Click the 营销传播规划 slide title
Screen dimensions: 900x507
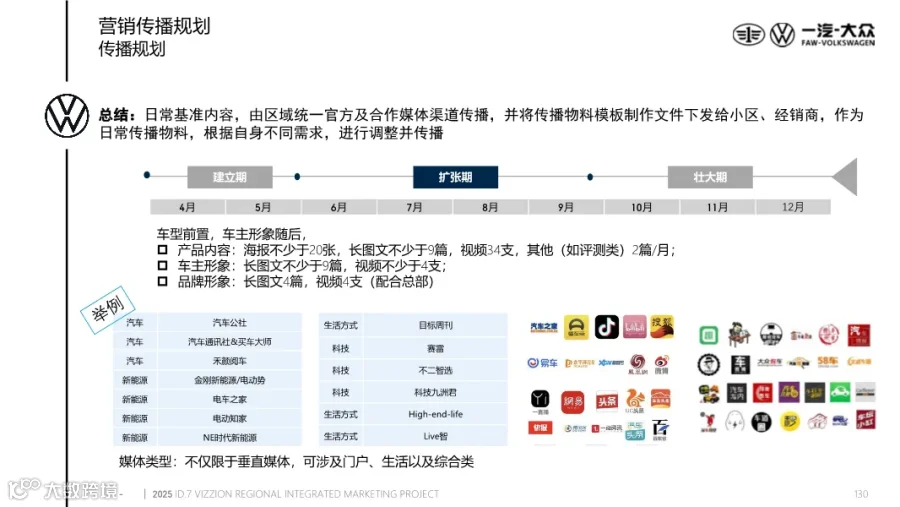[154, 26]
